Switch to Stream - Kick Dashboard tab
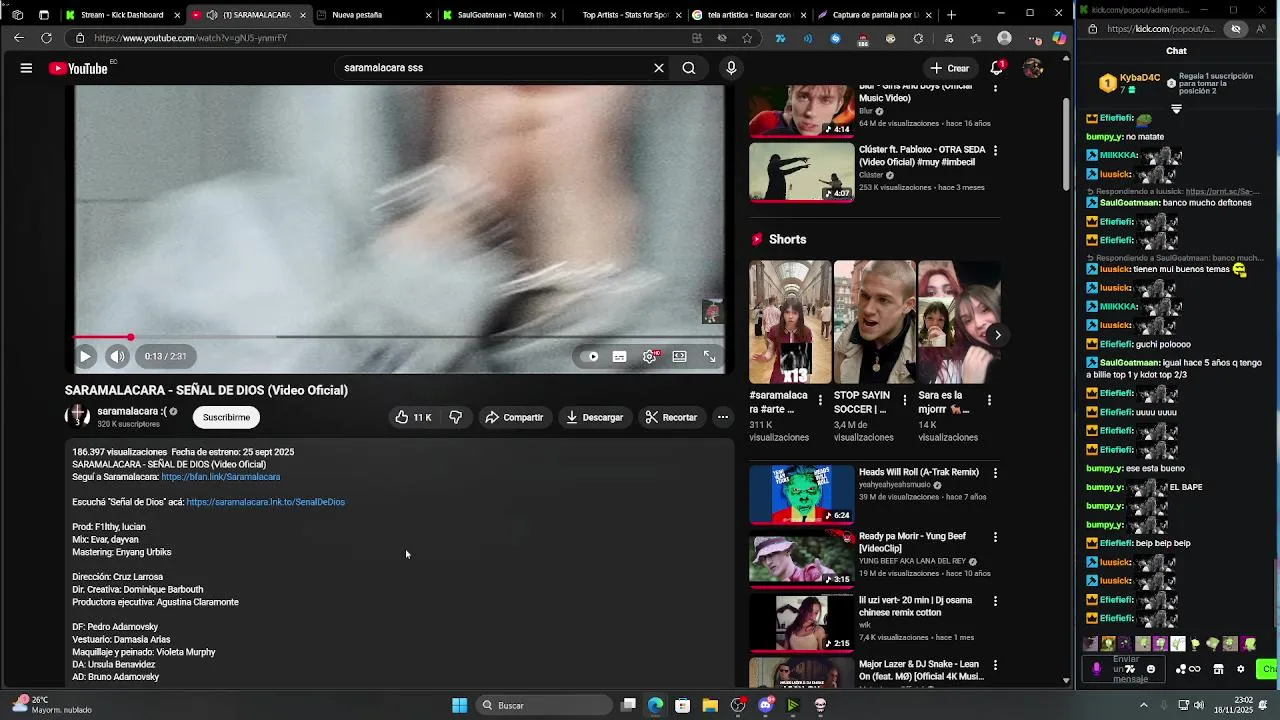 pos(122,15)
